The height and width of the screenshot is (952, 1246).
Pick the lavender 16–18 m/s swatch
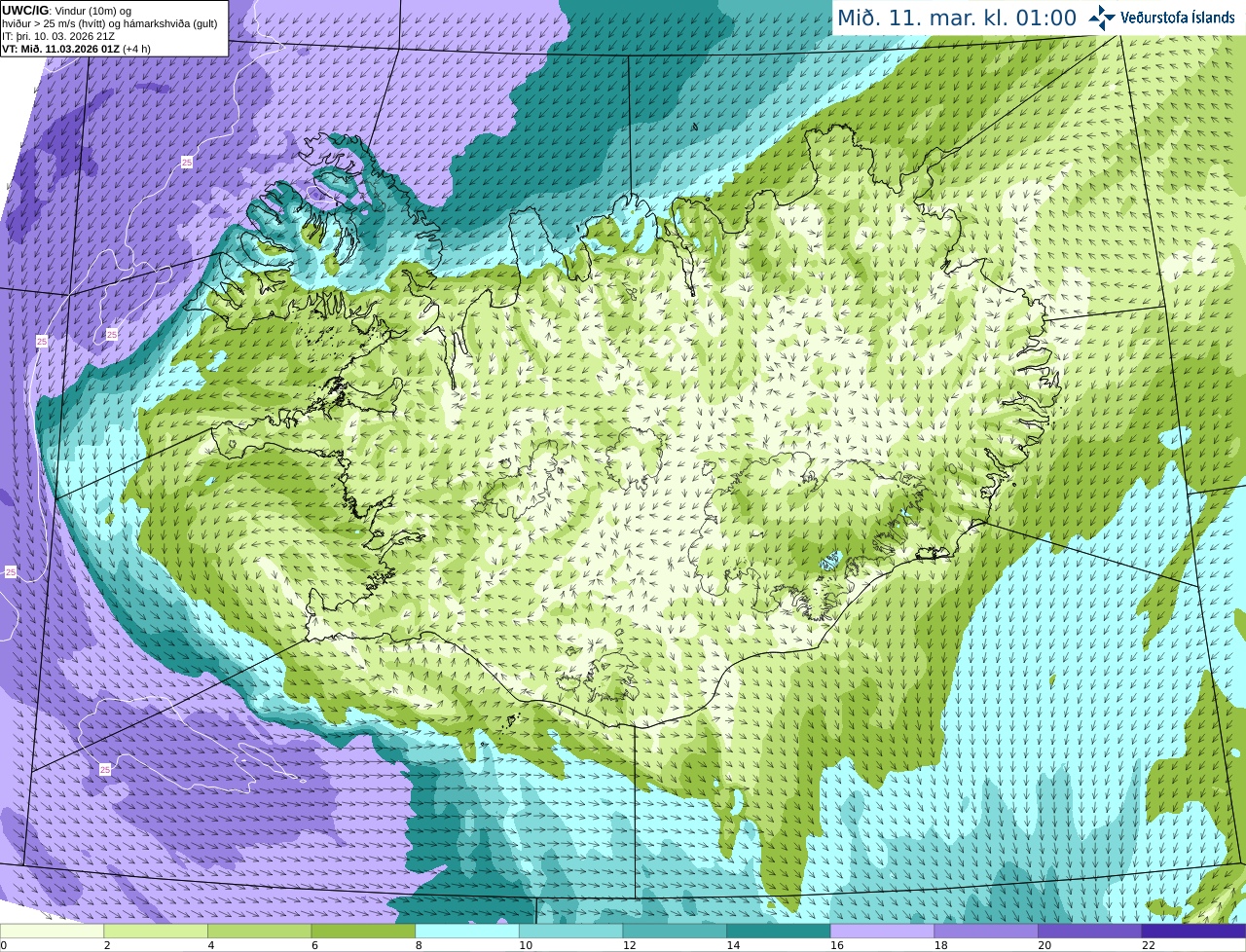882,931
